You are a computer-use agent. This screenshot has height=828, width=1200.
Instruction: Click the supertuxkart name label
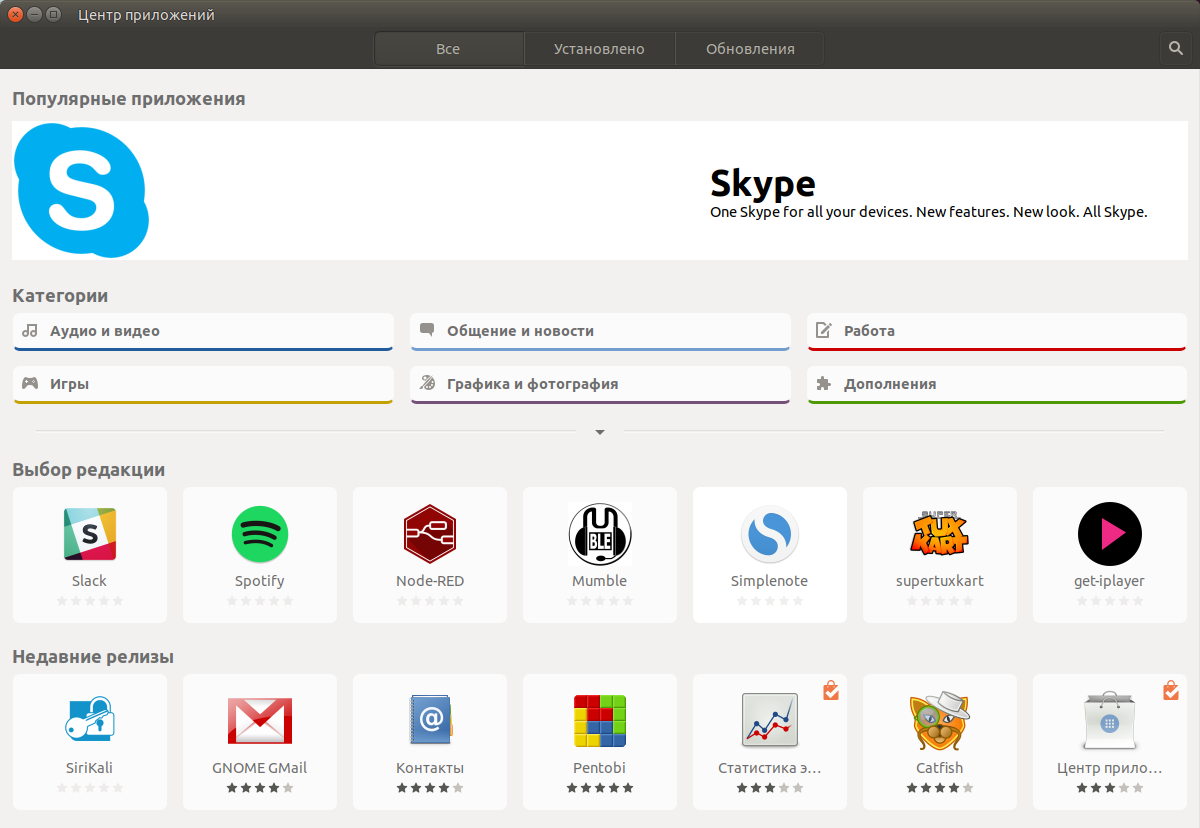(940, 581)
